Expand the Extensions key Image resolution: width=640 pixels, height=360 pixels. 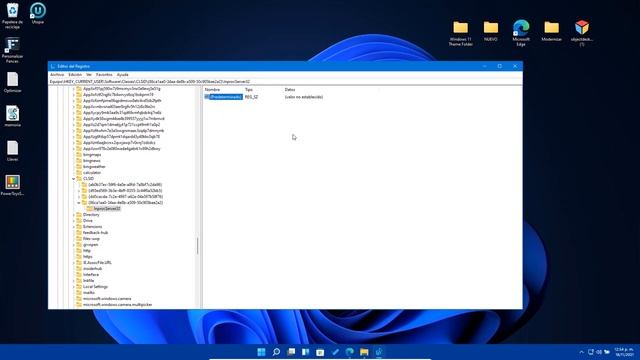click(74, 227)
